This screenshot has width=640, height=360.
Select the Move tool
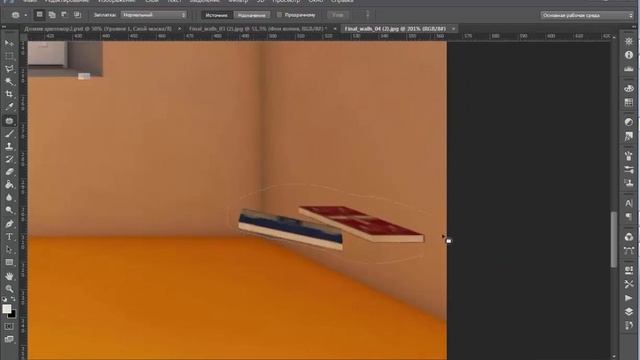point(9,43)
